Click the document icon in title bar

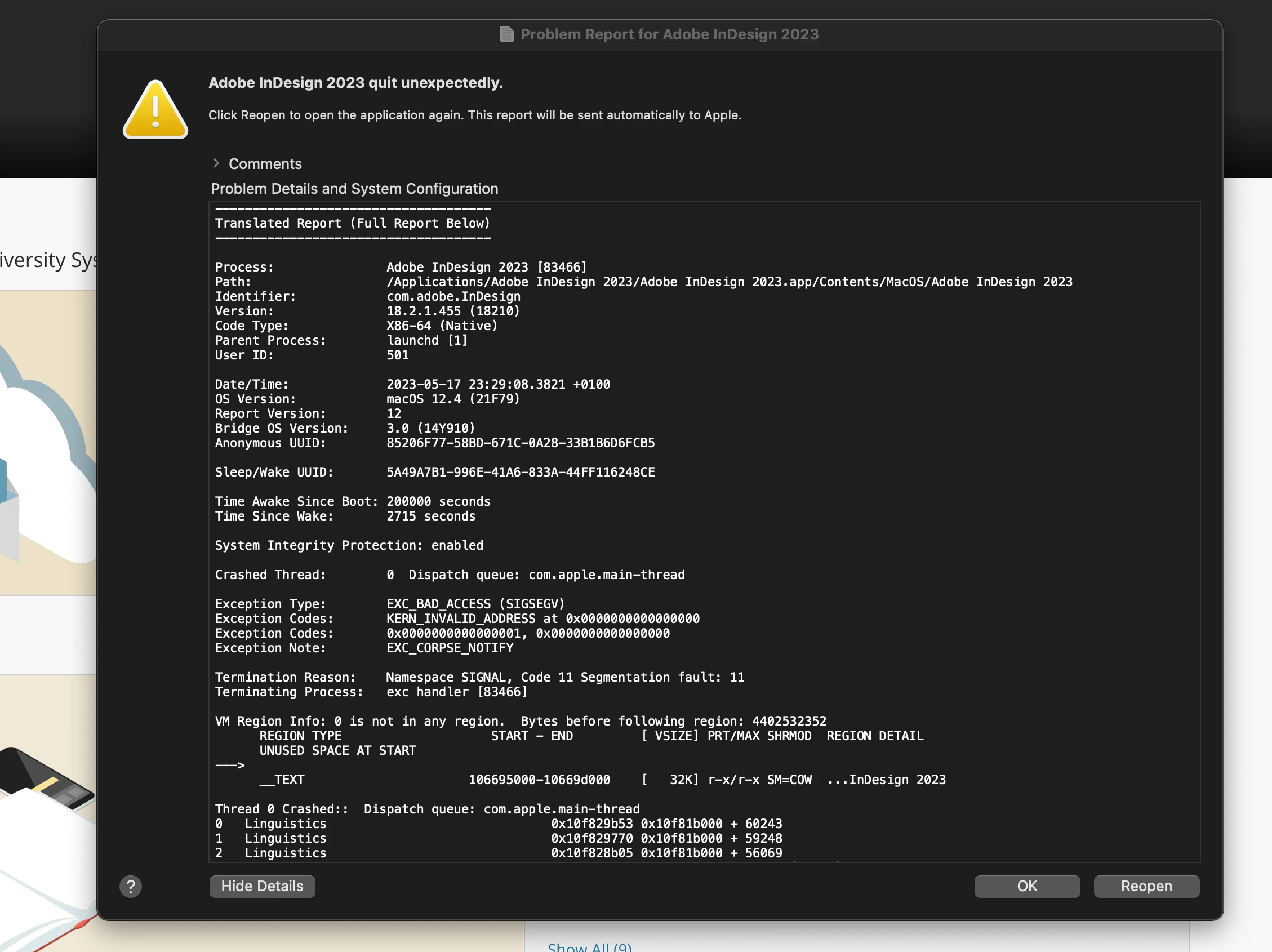(x=506, y=34)
